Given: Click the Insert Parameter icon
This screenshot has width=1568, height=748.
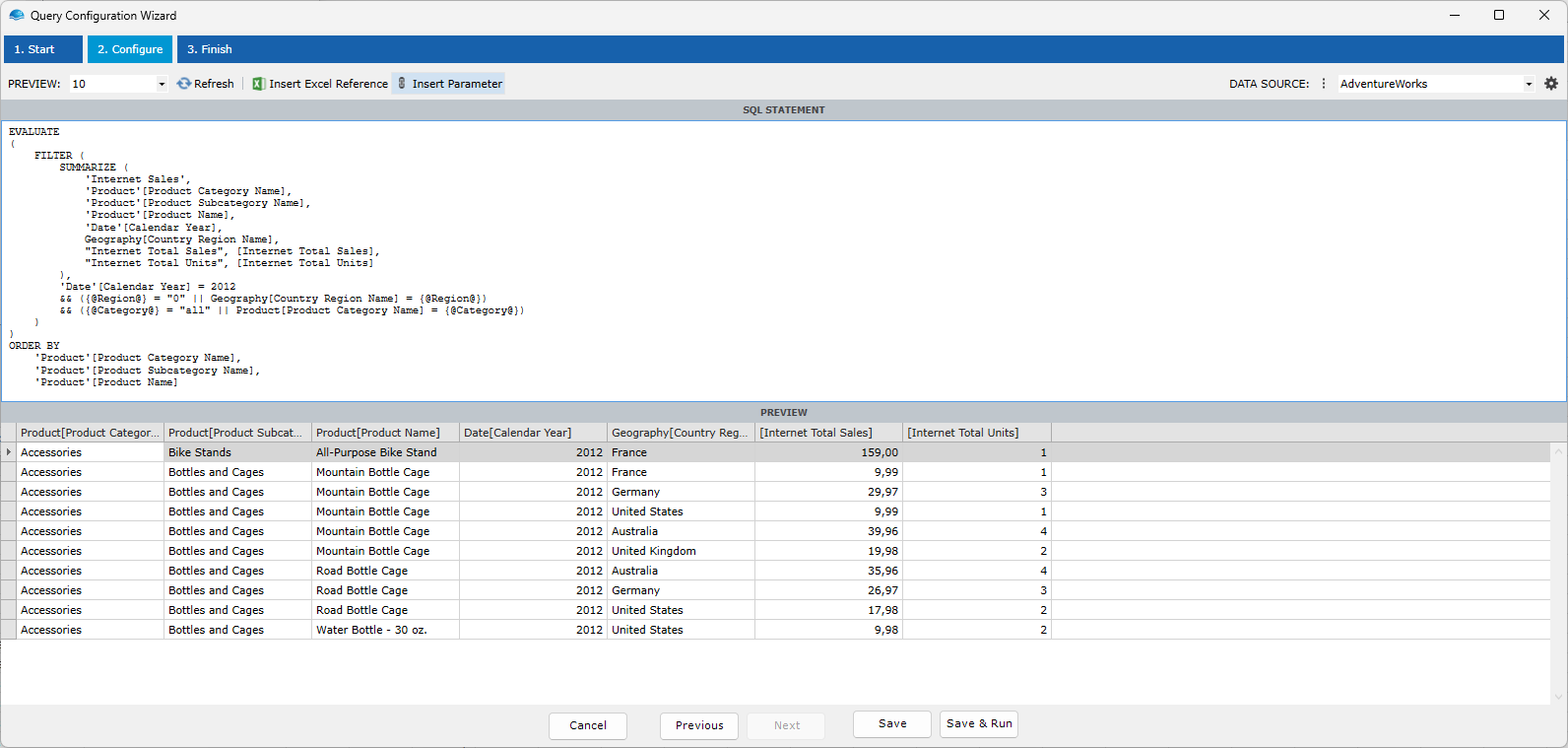Looking at the screenshot, I should pyautogui.click(x=402, y=84).
